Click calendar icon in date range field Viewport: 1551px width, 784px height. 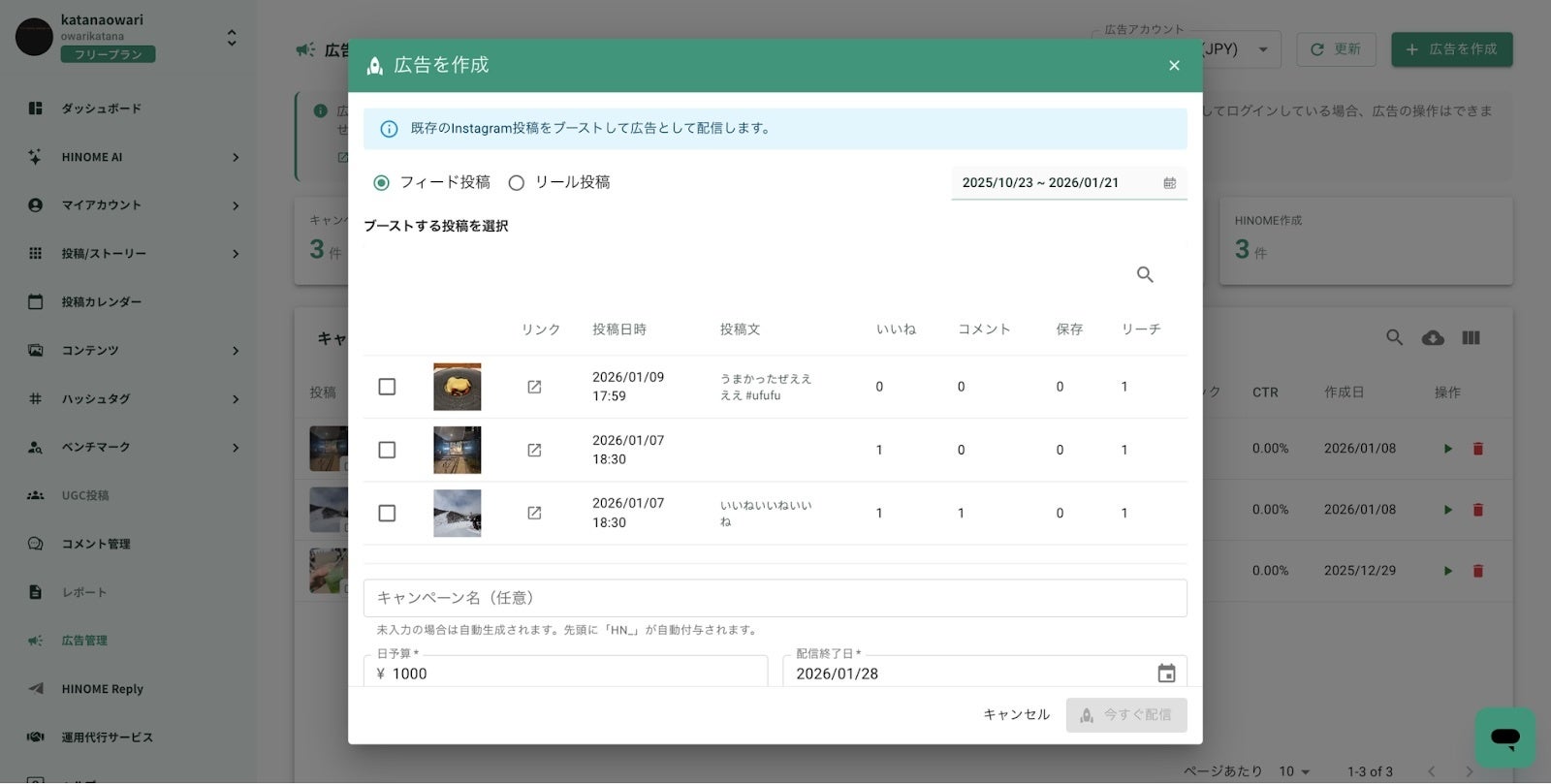point(1170,183)
